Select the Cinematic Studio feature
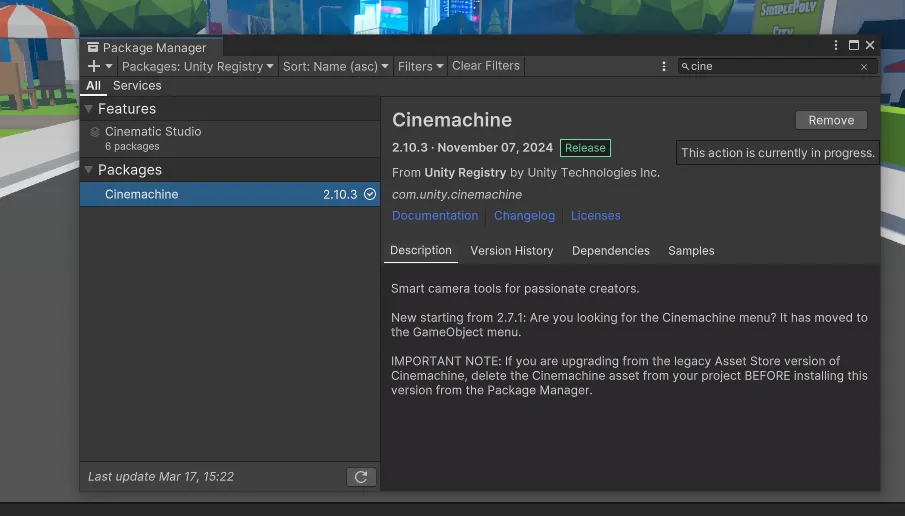This screenshot has height=516, width=905. (230, 139)
